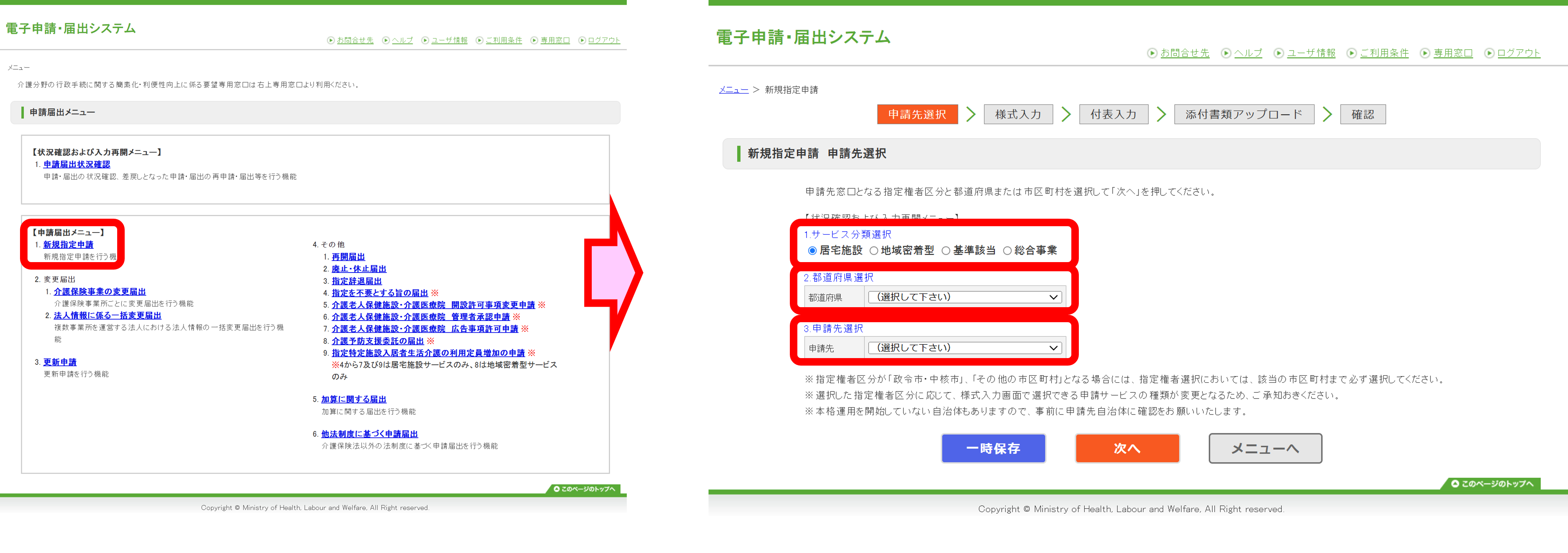
Task: Open 指定辞退届出 link
Action: click(357, 281)
